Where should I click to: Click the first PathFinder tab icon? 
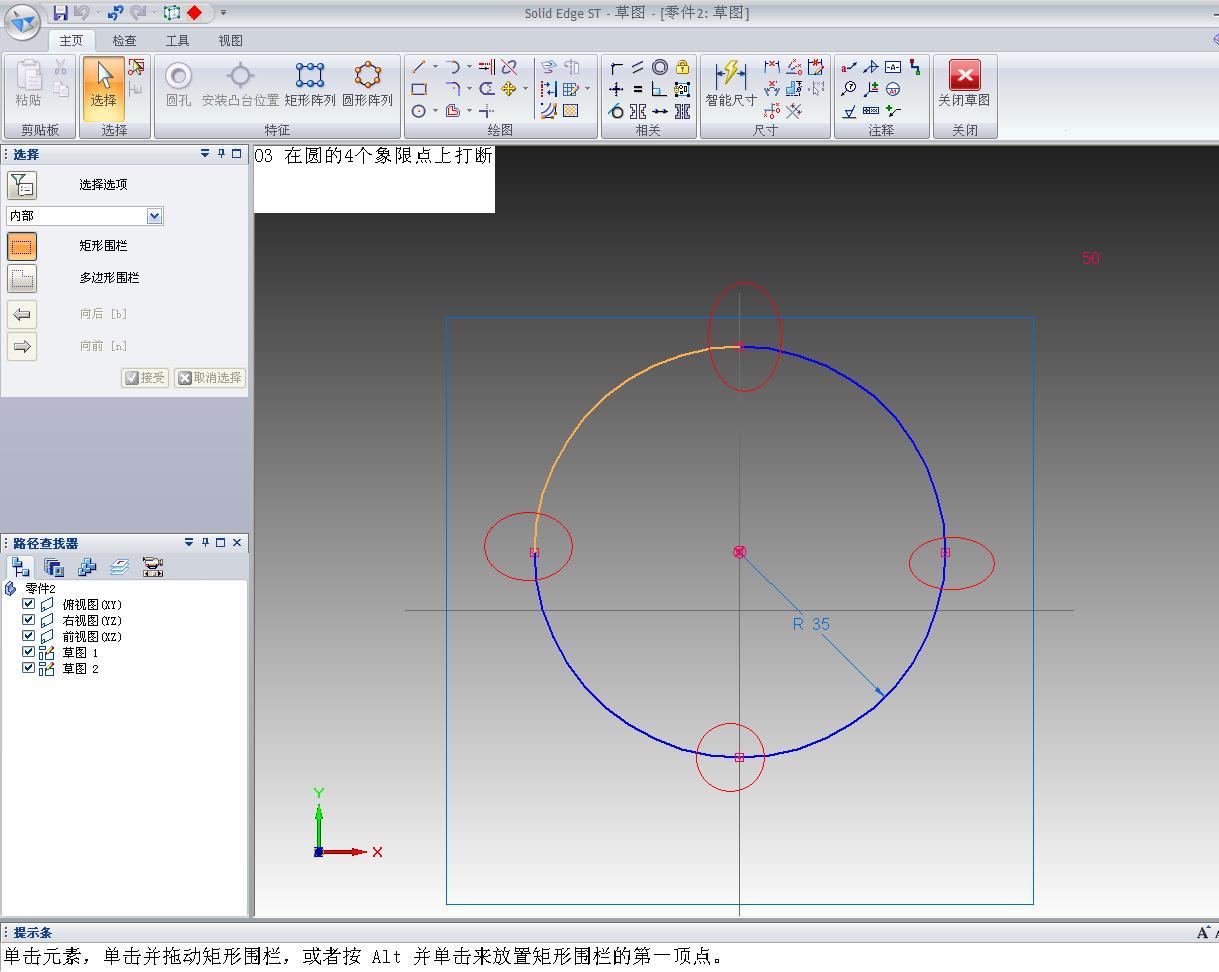click(x=21, y=567)
